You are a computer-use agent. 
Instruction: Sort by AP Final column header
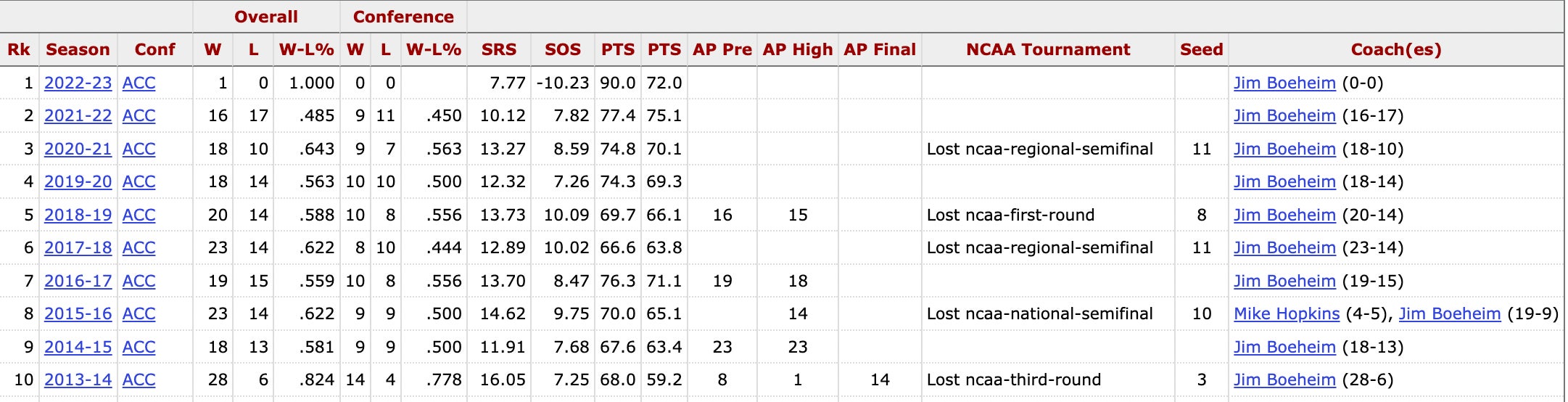tap(880, 49)
